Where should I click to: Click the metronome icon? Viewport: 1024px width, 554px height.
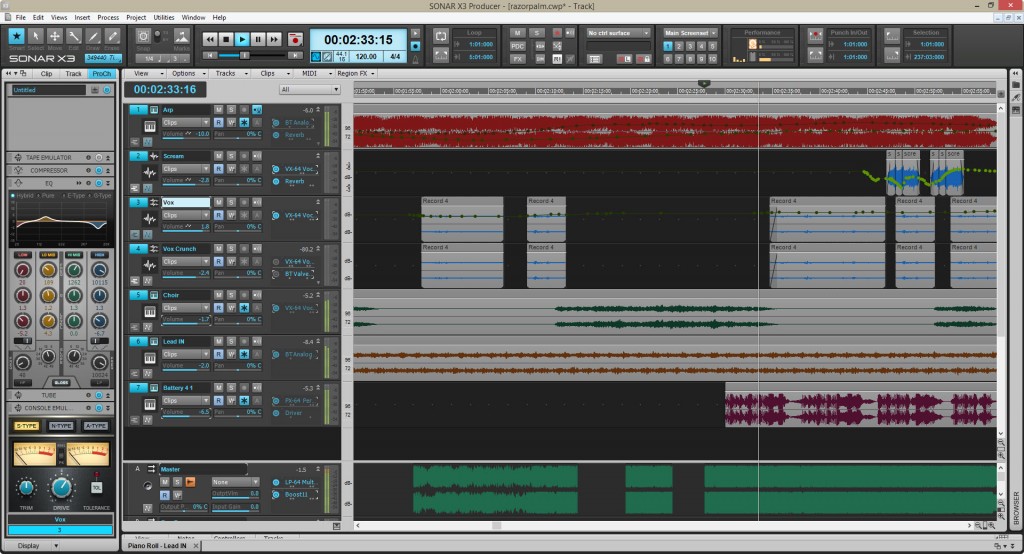click(x=415, y=59)
